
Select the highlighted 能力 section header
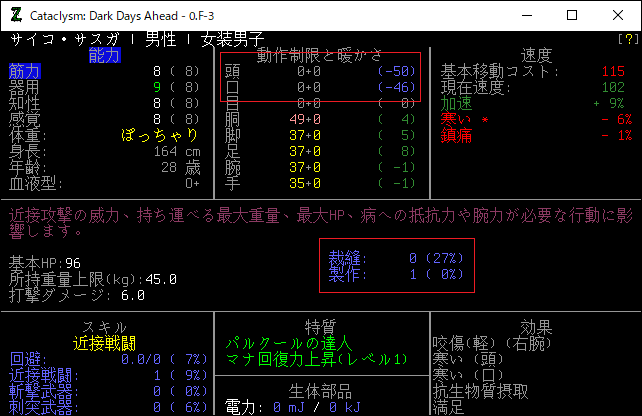pyautogui.click(x=105, y=55)
